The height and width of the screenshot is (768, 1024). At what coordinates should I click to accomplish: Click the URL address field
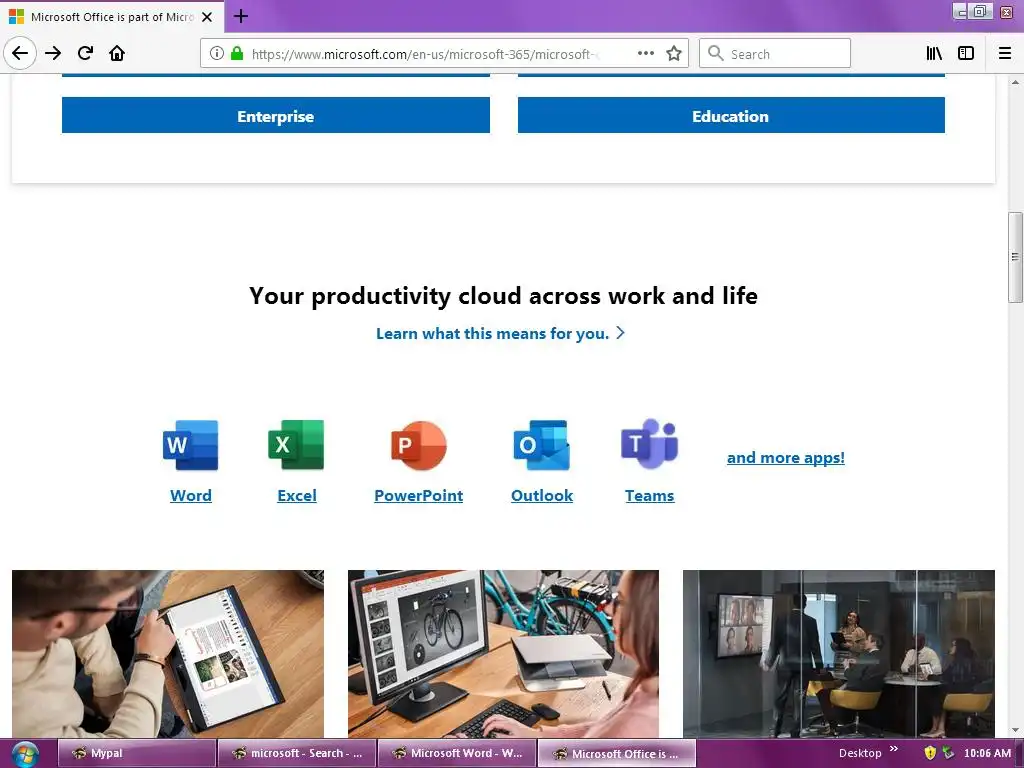coord(424,54)
